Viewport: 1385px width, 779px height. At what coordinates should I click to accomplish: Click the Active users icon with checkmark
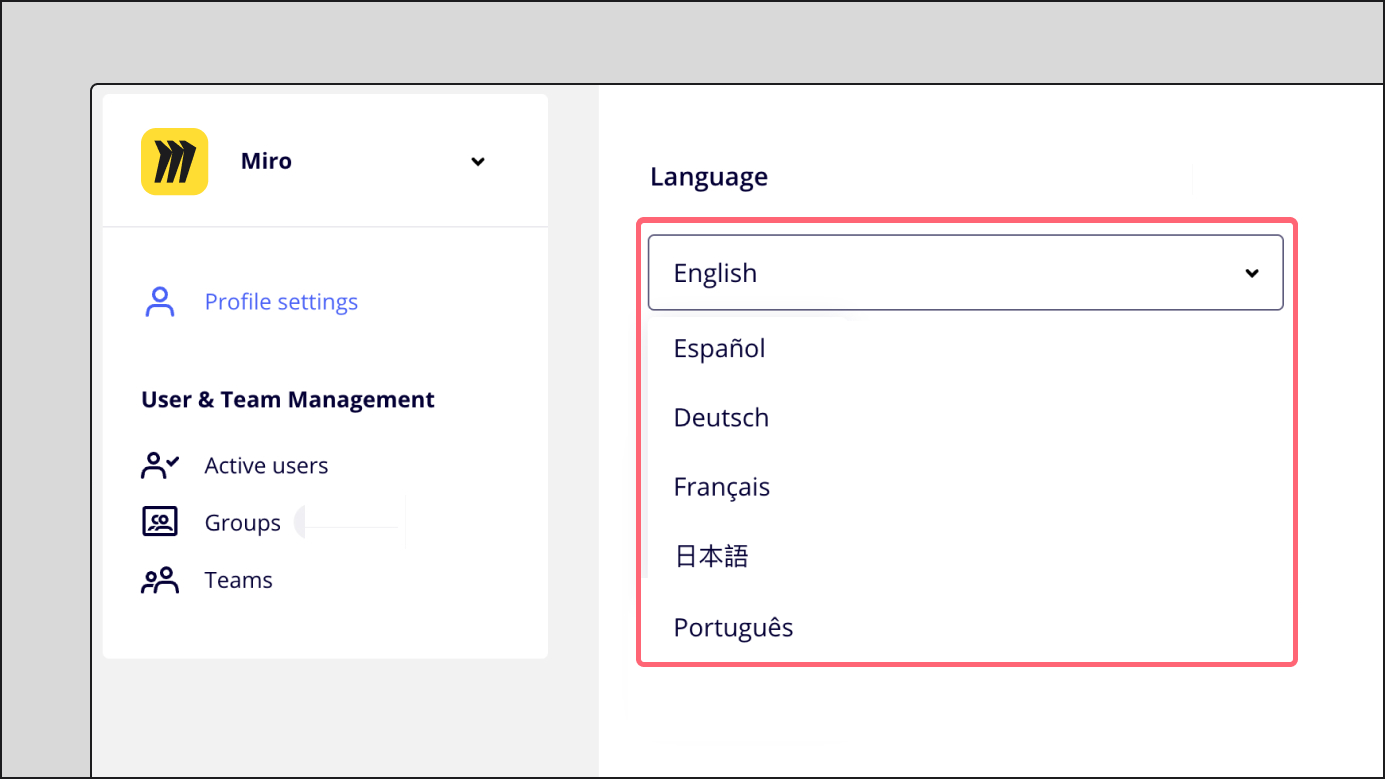point(160,465)
